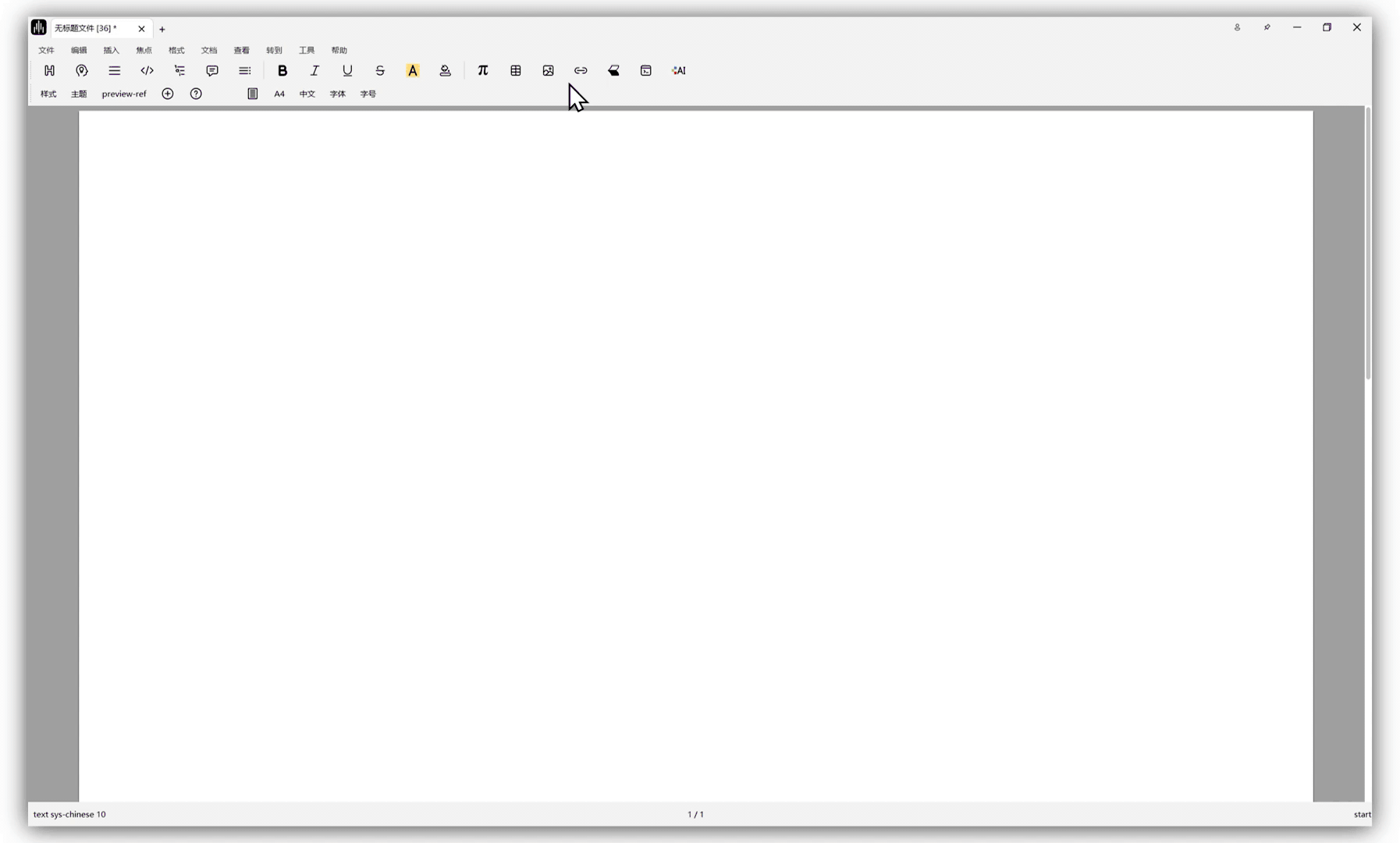Click the yellow text highlight icon
This screenshot has height=843, width=1400.
413,70
